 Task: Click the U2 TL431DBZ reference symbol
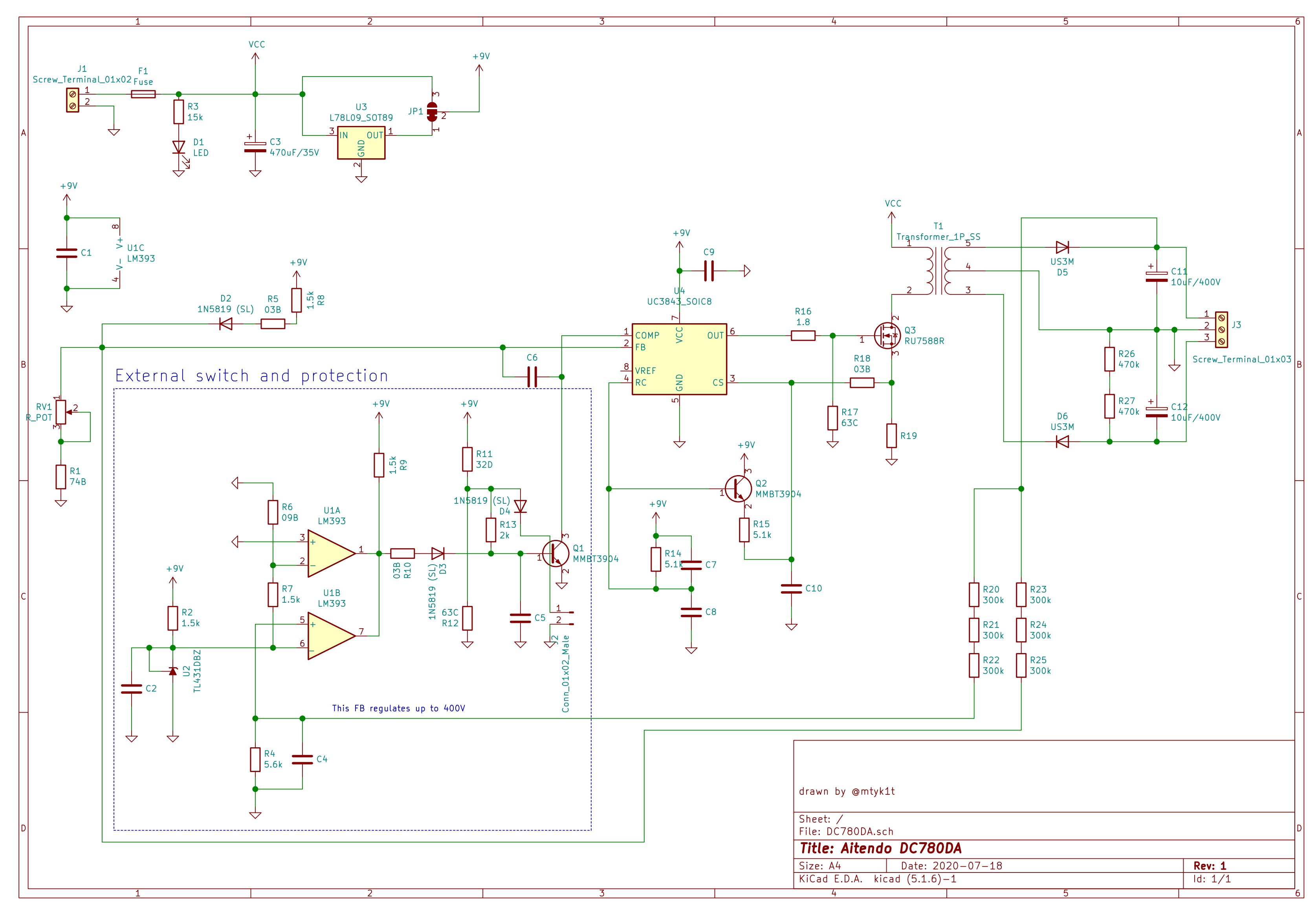click(172, 671)
